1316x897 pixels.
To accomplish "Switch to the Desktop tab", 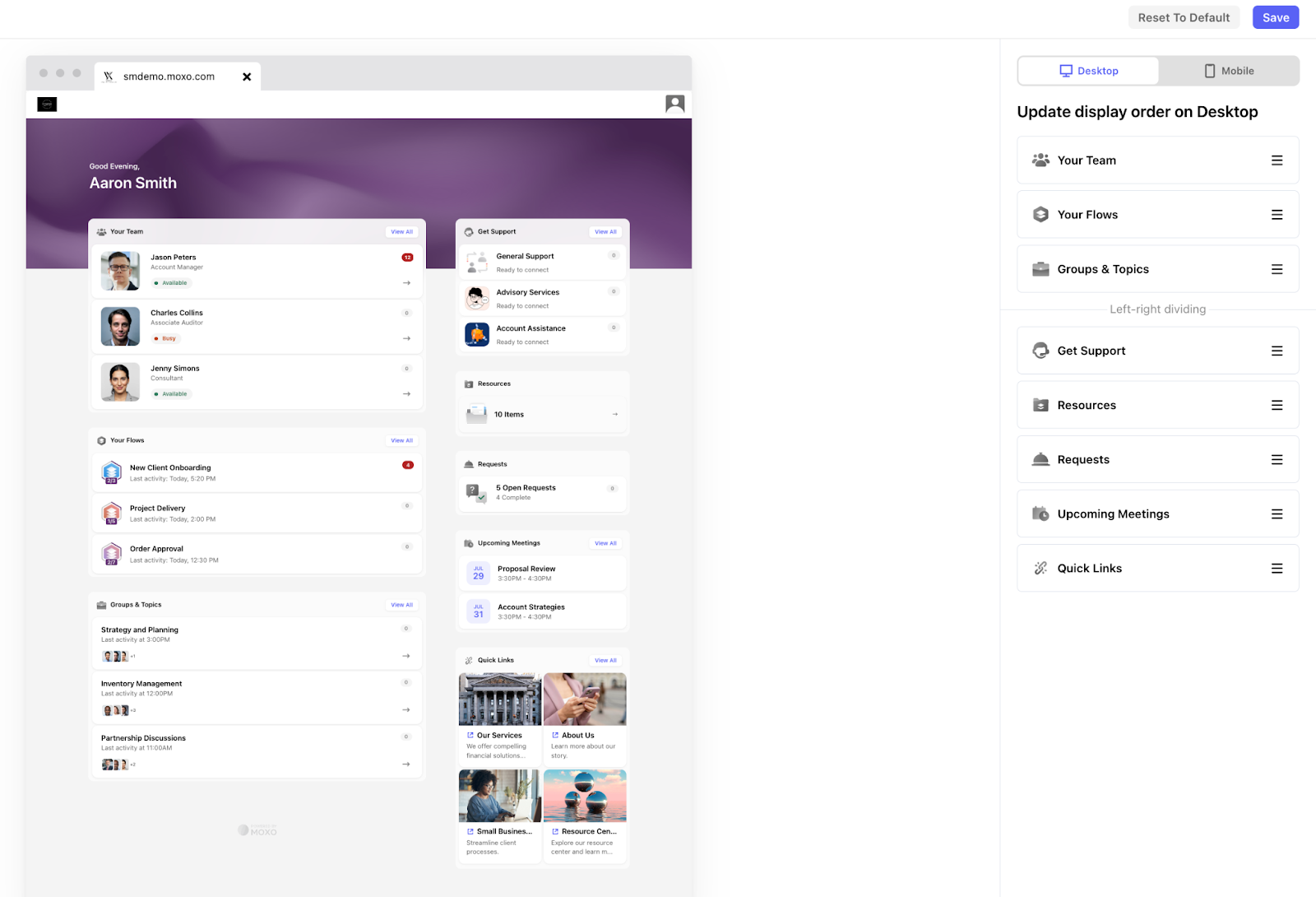I will pos(1088,71).
